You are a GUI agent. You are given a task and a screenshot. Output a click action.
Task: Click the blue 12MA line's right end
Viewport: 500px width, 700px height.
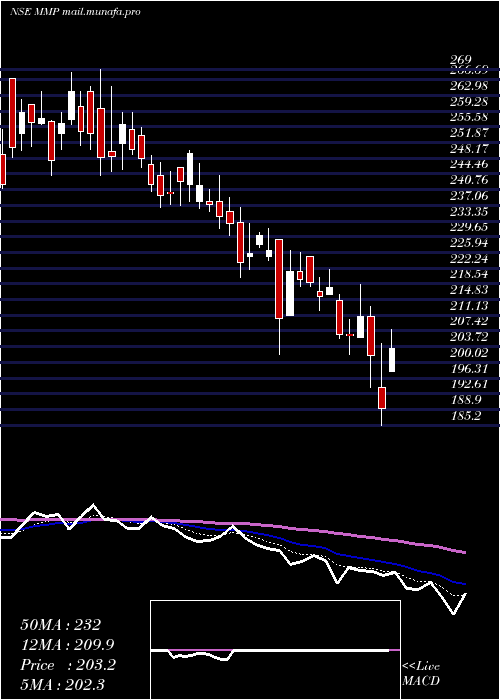[464, 583]
